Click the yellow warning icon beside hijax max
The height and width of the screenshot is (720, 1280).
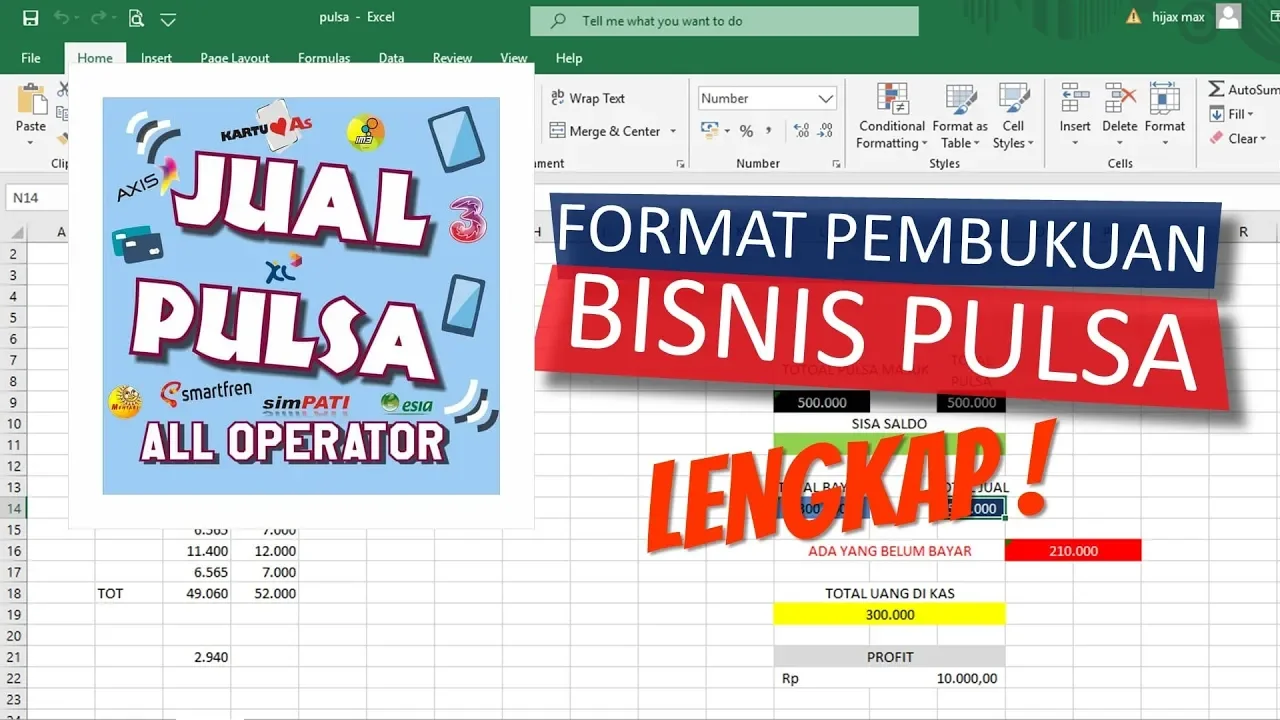[x=1133, y=17]
